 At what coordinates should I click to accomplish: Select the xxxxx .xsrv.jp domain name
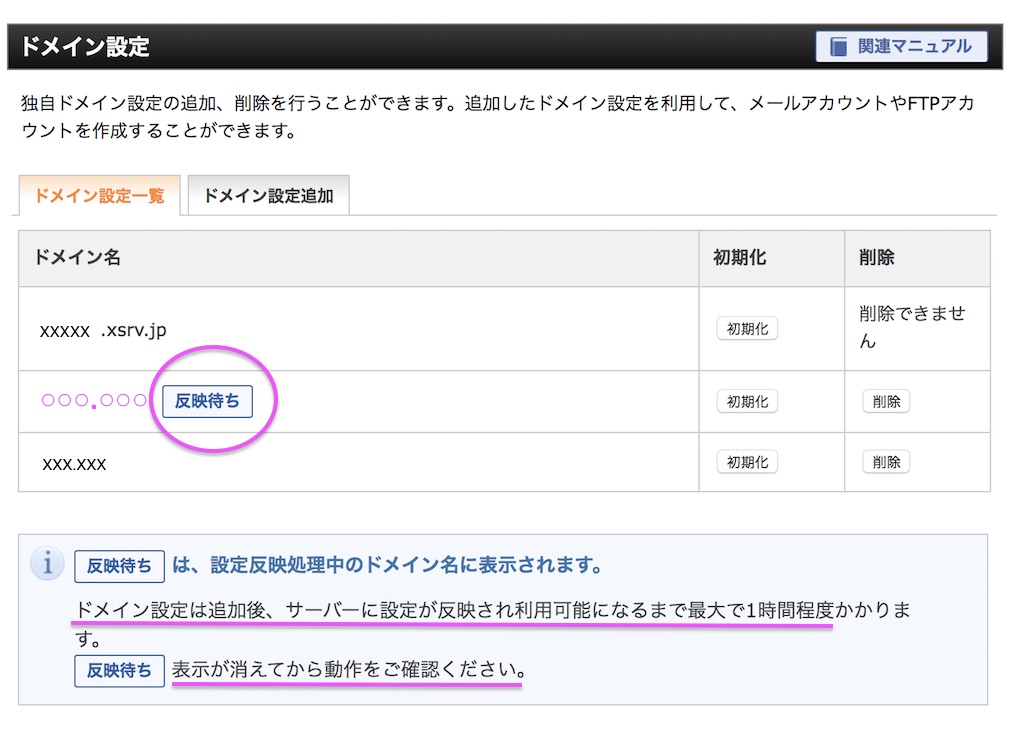[x=103, y=330]
